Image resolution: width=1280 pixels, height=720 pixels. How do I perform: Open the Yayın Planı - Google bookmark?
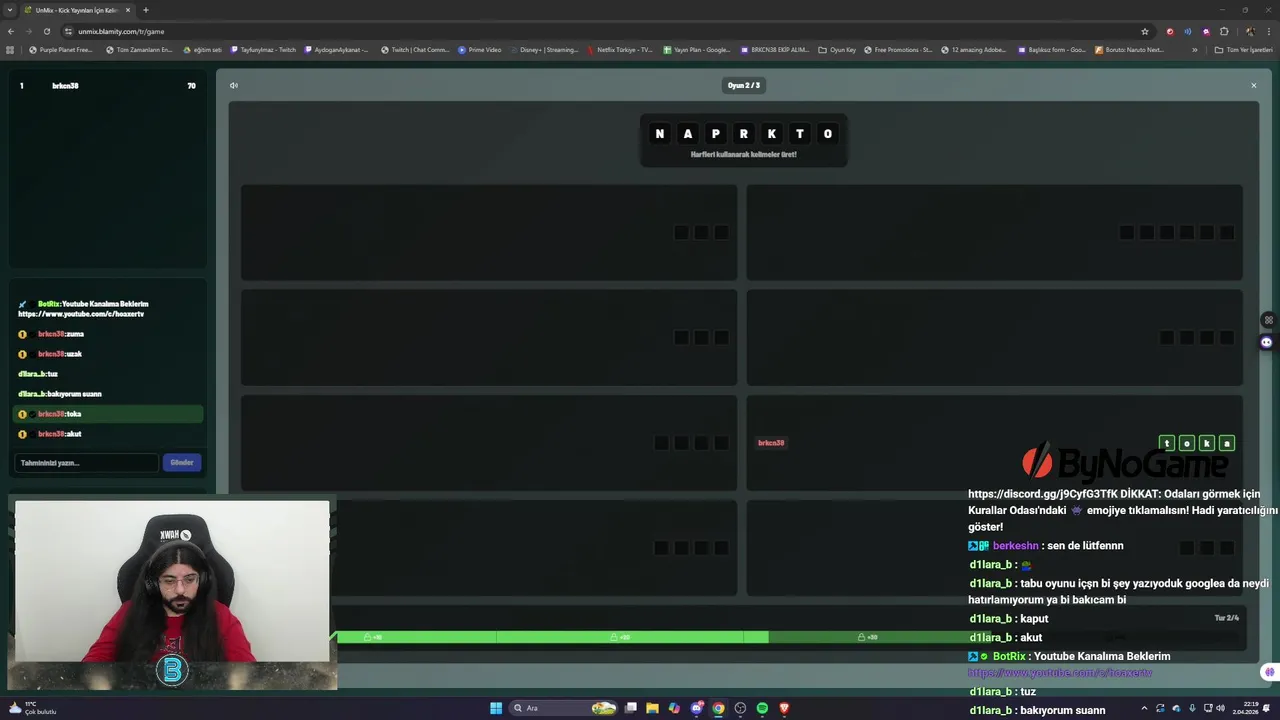point(696,49)
